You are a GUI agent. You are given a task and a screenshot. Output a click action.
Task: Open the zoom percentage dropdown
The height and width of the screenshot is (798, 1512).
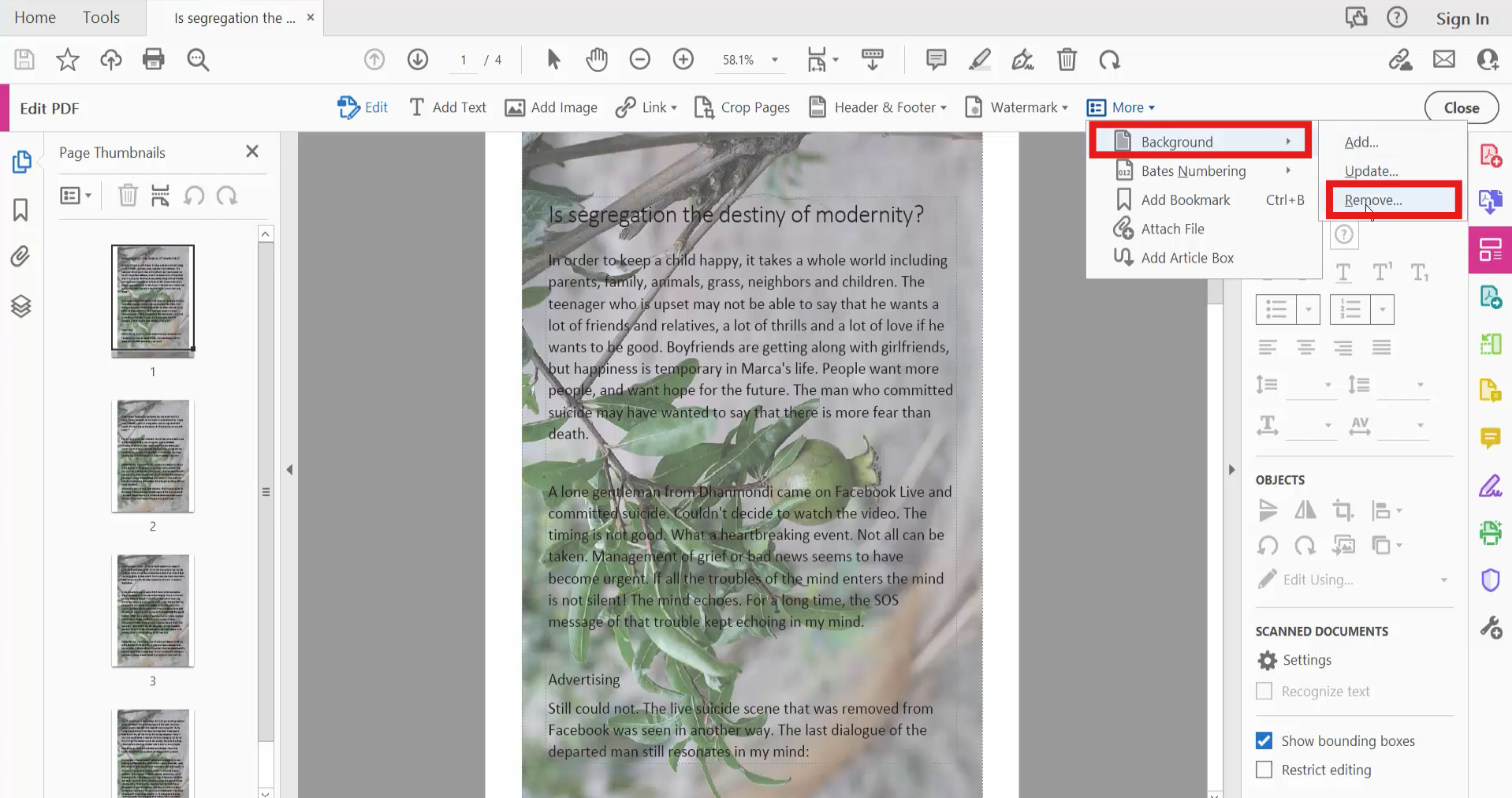[774, 59]
